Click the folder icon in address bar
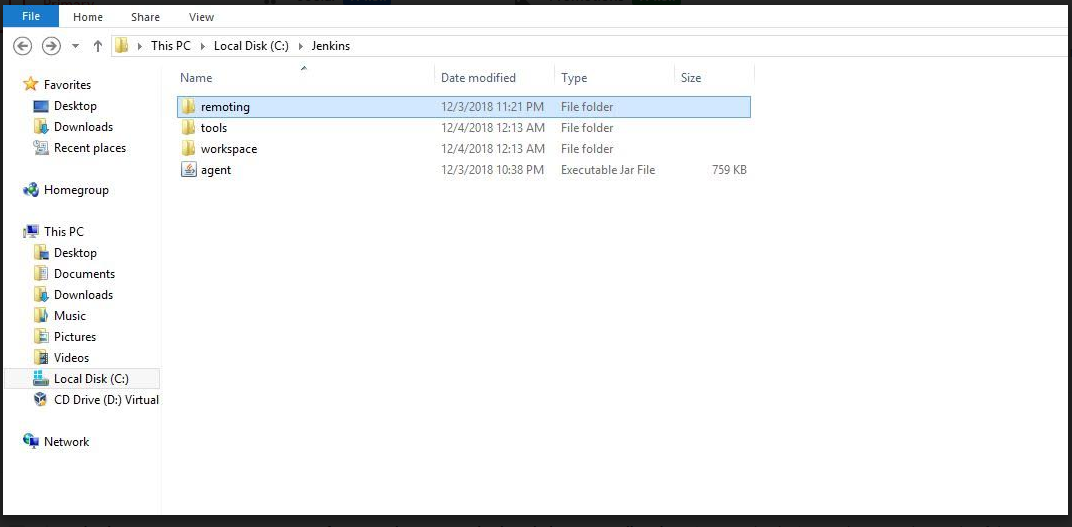 click(122, 46)
